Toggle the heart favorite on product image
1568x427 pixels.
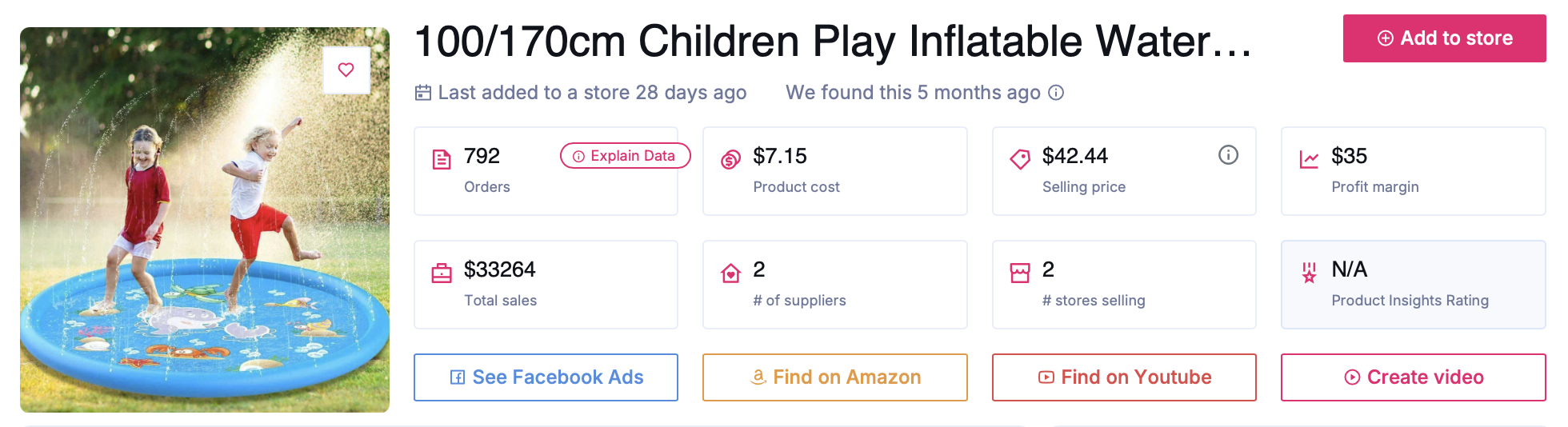346,70
